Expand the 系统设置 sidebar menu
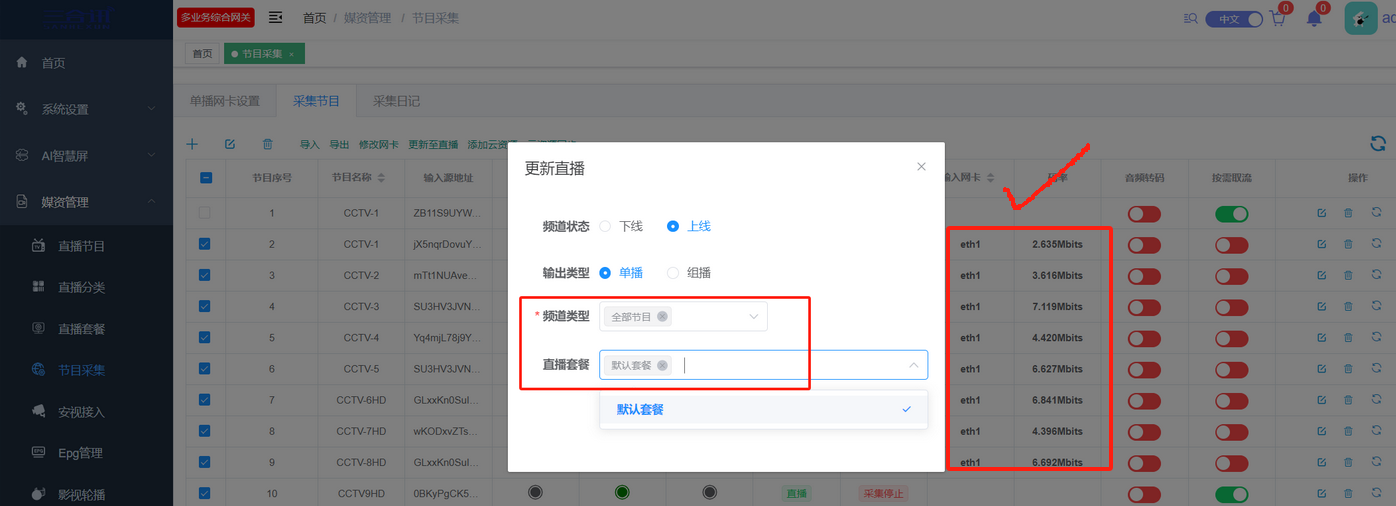Screen dimensions: 1396x506 pos(86,109)
